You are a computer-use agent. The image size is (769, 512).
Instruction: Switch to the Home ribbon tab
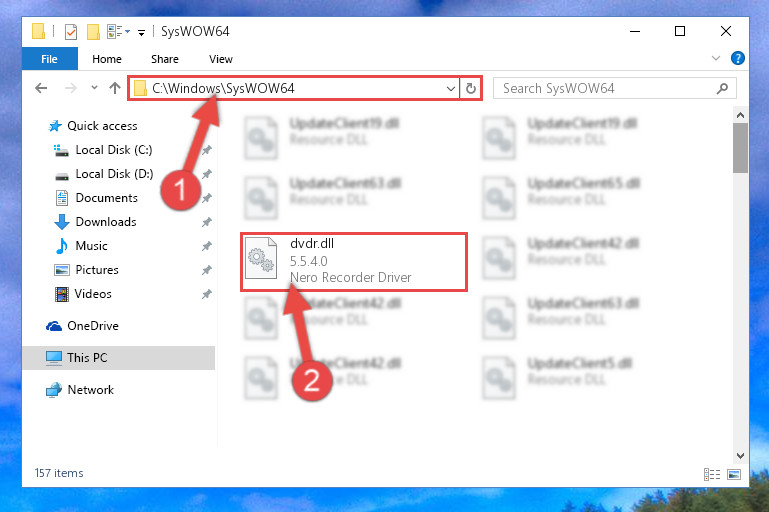[106, 59]
